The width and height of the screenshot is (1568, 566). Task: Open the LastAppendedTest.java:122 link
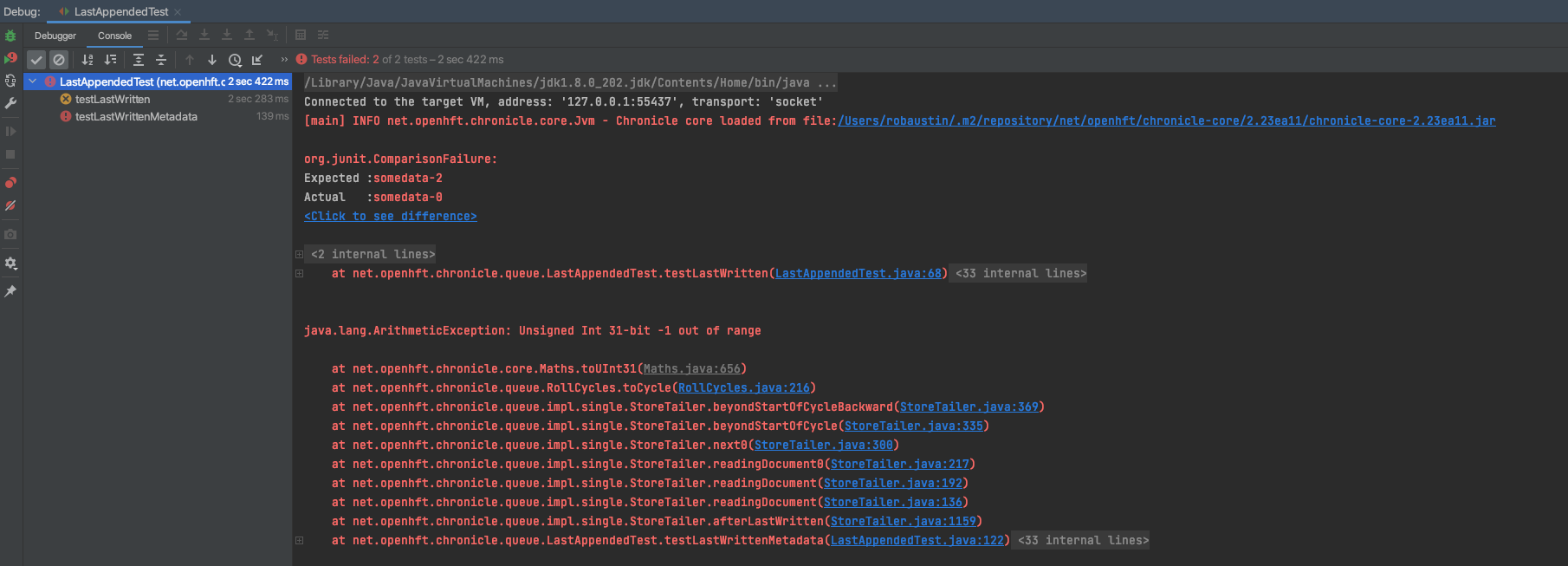917,540
